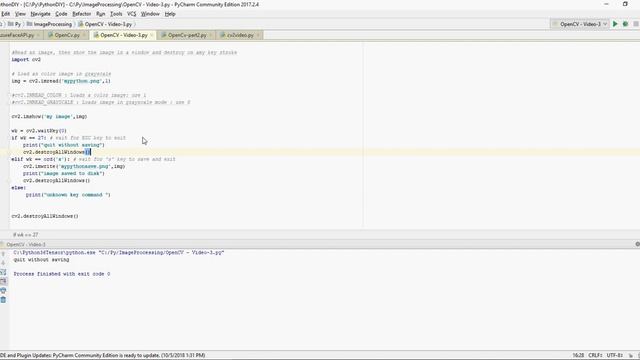Open the run configuration dropdown OpenCV - Video-3
Image resolution: width=640 pixels, height=360 pixels.
[580, 24]
